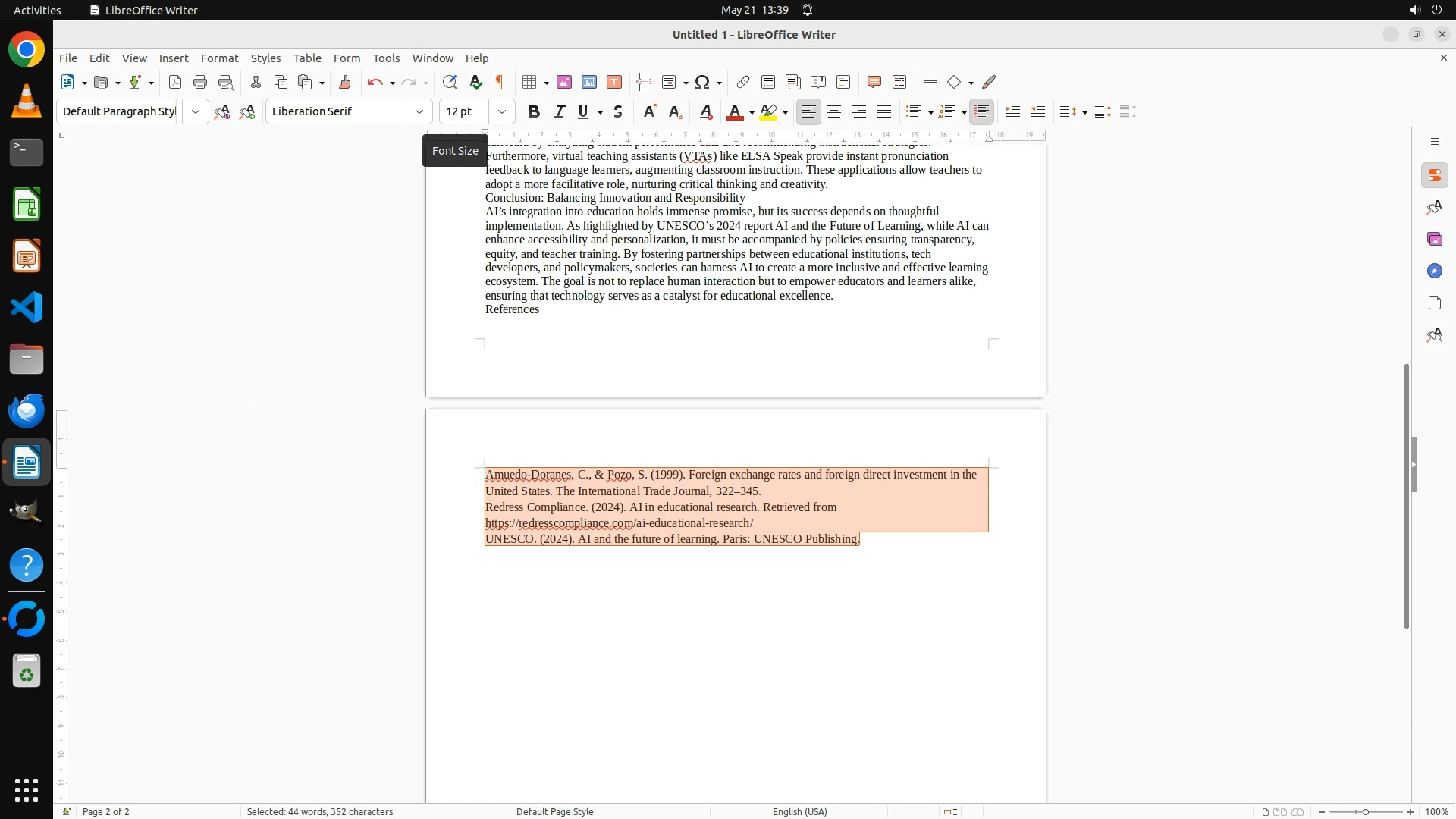Click Default Page Style in status bar
The width and height of the screenshot is (1456, 819).
point(554,811)
